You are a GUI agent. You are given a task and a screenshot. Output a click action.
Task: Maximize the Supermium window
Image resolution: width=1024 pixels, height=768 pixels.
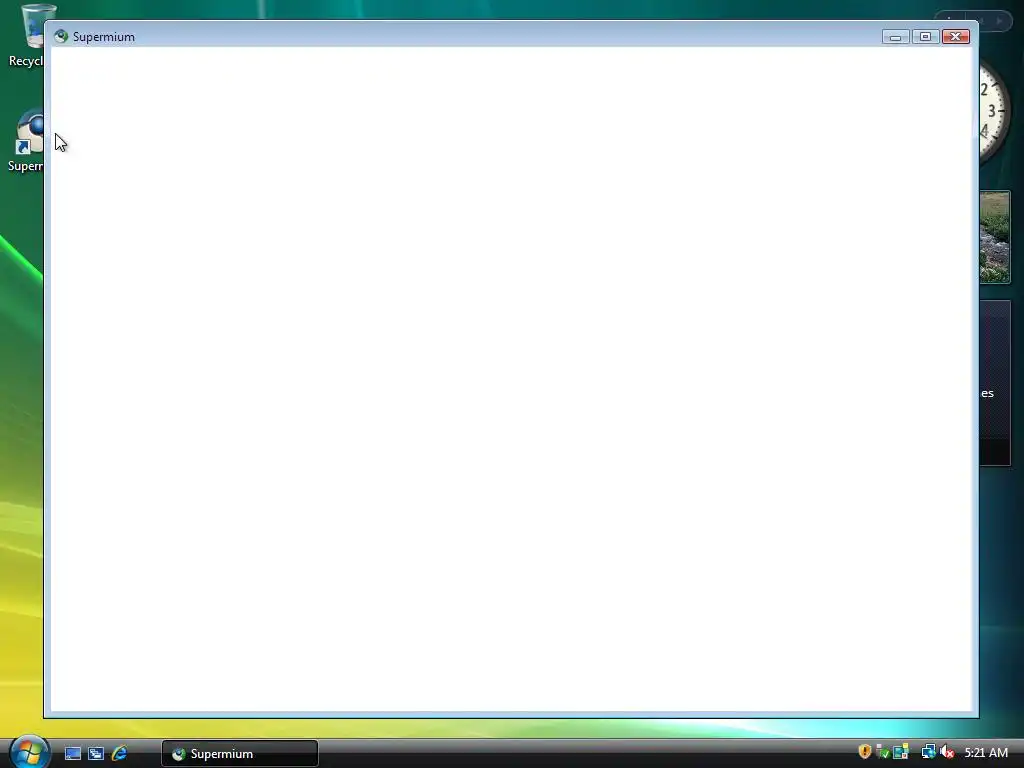tap(925, 37)
